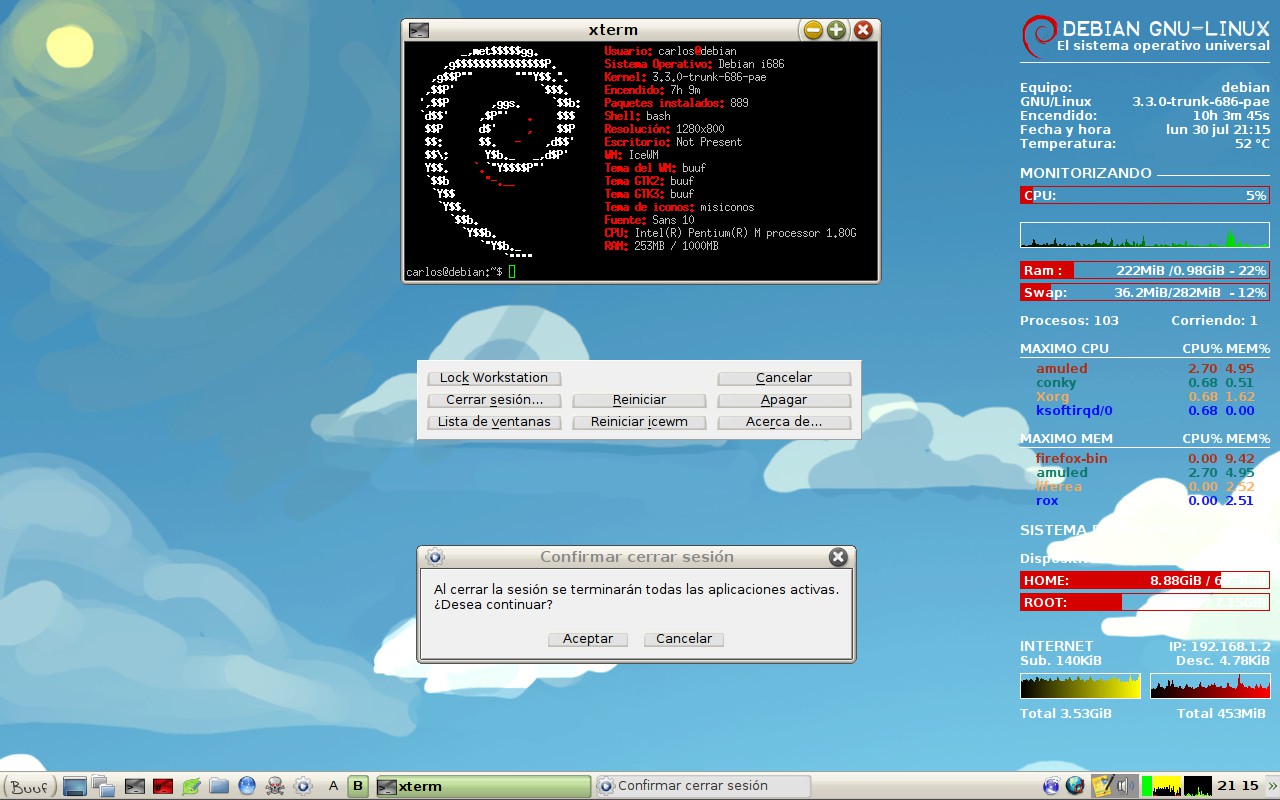The width and height of the screenshot is (1280, 800).
Task: Click Cancelar in Confirmar cerrar sesión dialog
Action: tap(684, 639)
